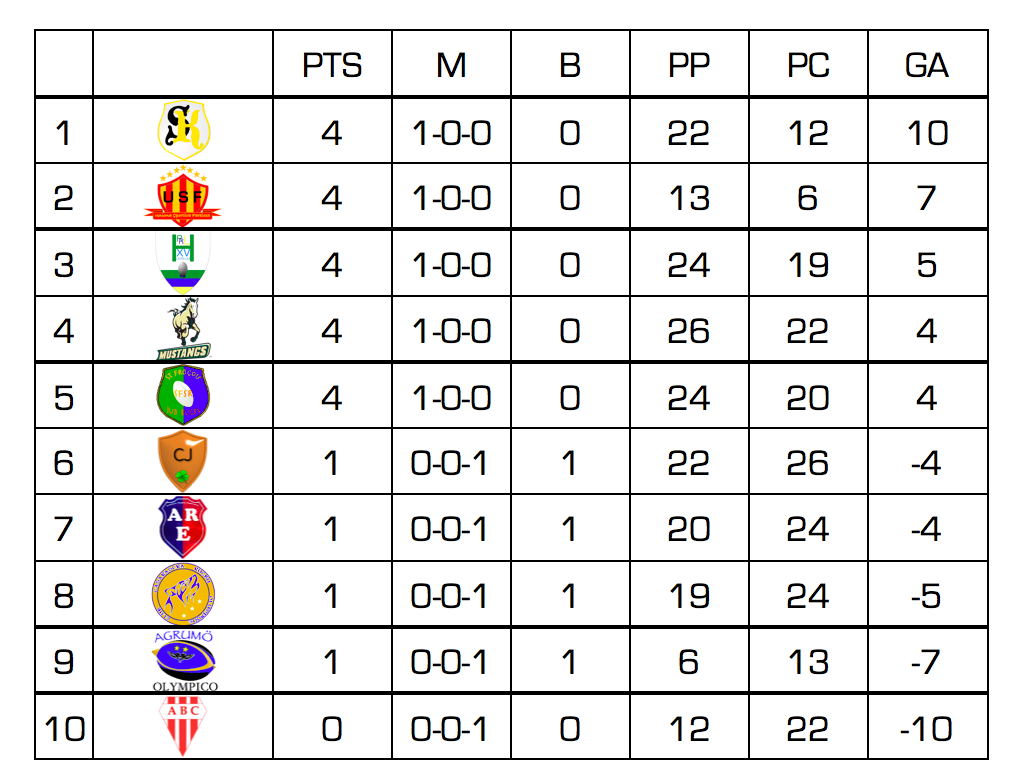
Task: Click the GA column header
Action: 927,65
